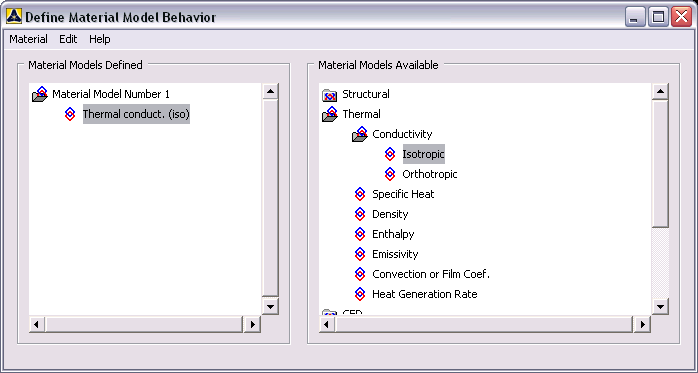
Task: Collapse the Thermal open-folder icon
Action: [330, 114]
